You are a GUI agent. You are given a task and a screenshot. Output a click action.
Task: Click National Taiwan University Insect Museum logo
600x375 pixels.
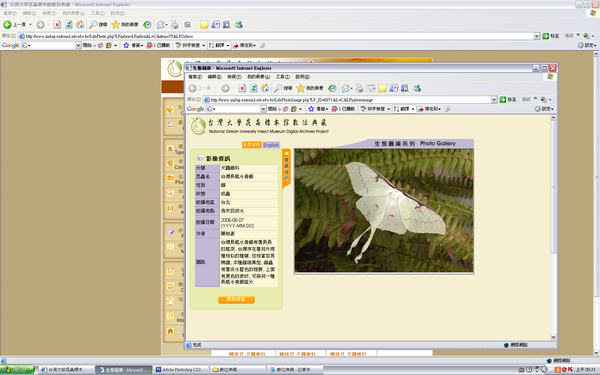point(259,126)
